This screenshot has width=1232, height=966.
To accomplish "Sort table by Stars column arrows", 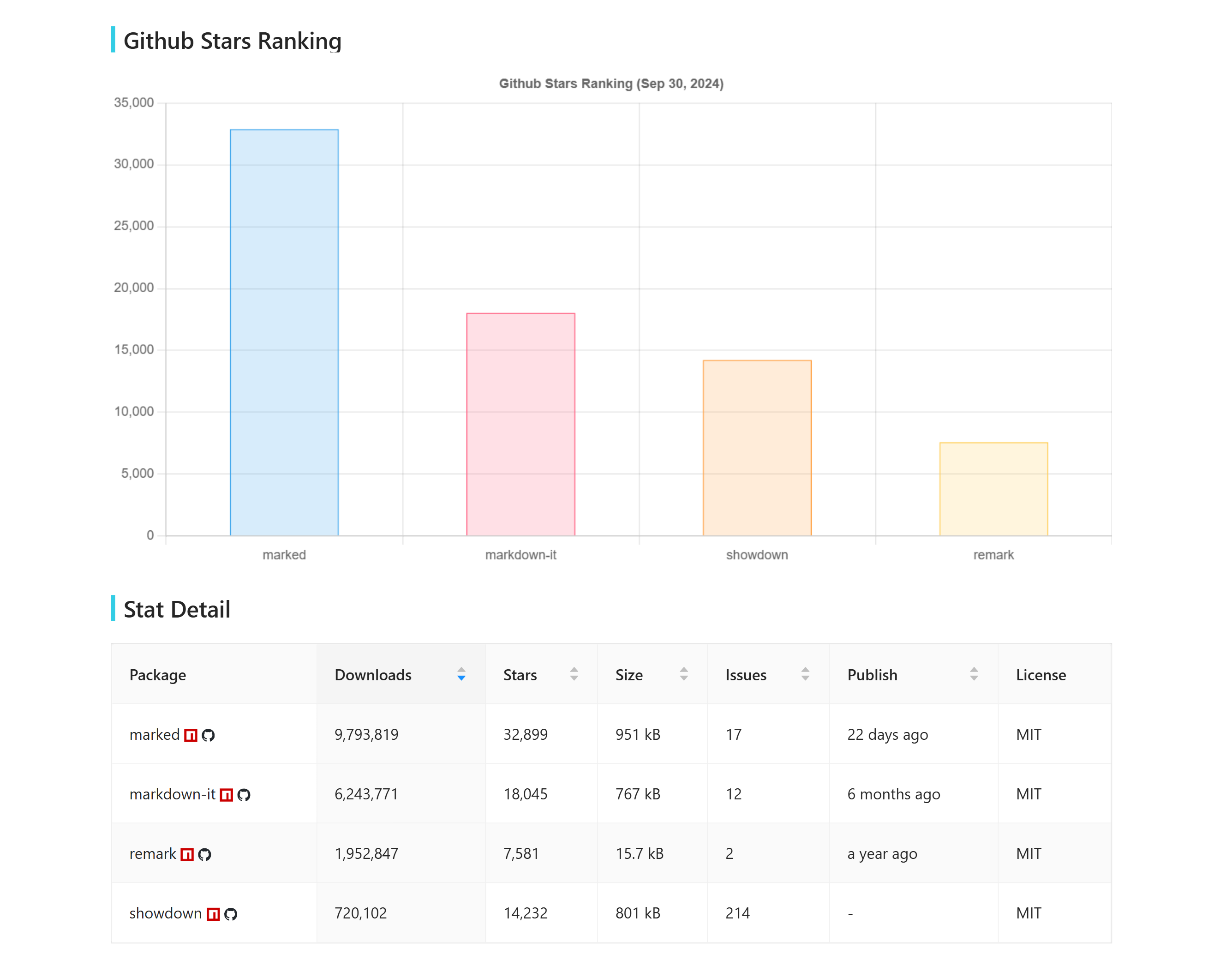I will tap(574, 674).
